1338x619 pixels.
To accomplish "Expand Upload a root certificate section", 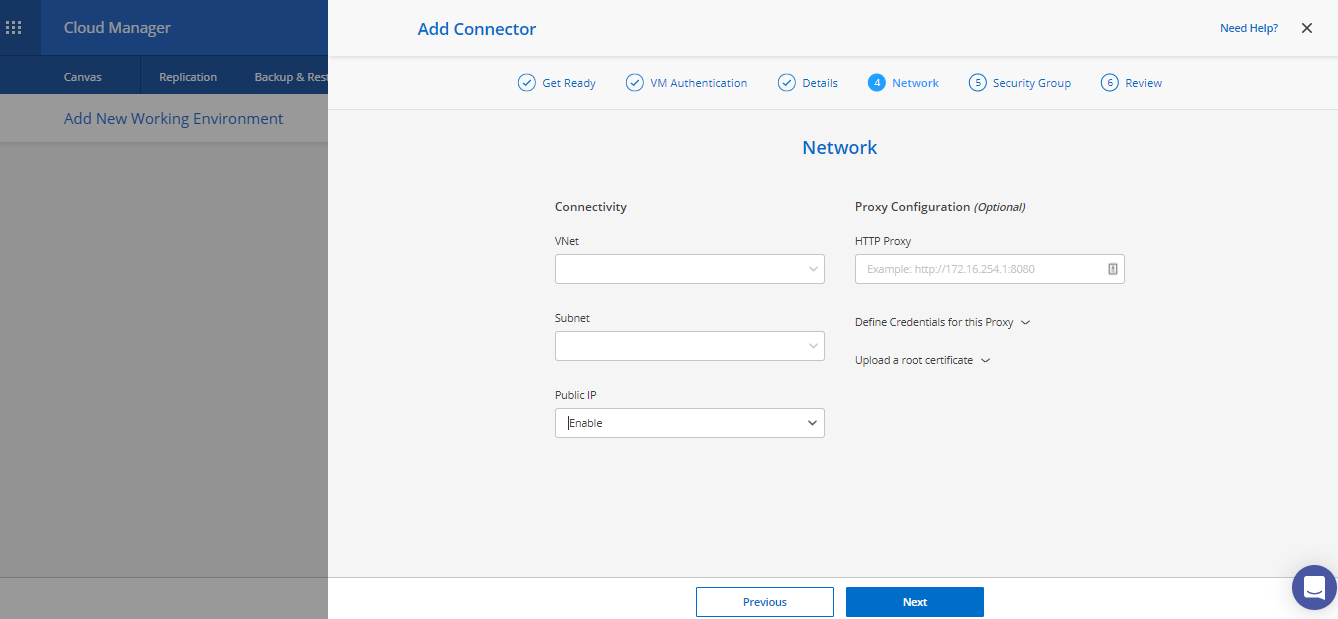I will coord(921,360).
